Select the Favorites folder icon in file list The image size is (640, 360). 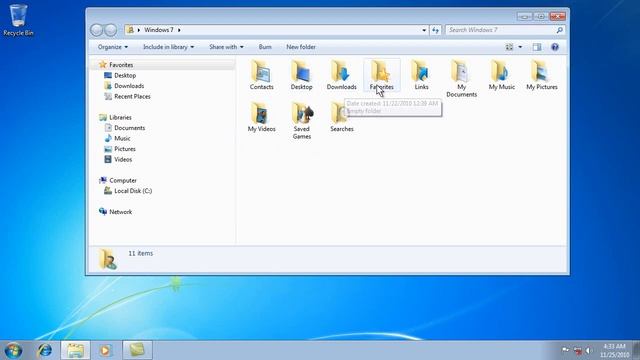tap(382, 76)
